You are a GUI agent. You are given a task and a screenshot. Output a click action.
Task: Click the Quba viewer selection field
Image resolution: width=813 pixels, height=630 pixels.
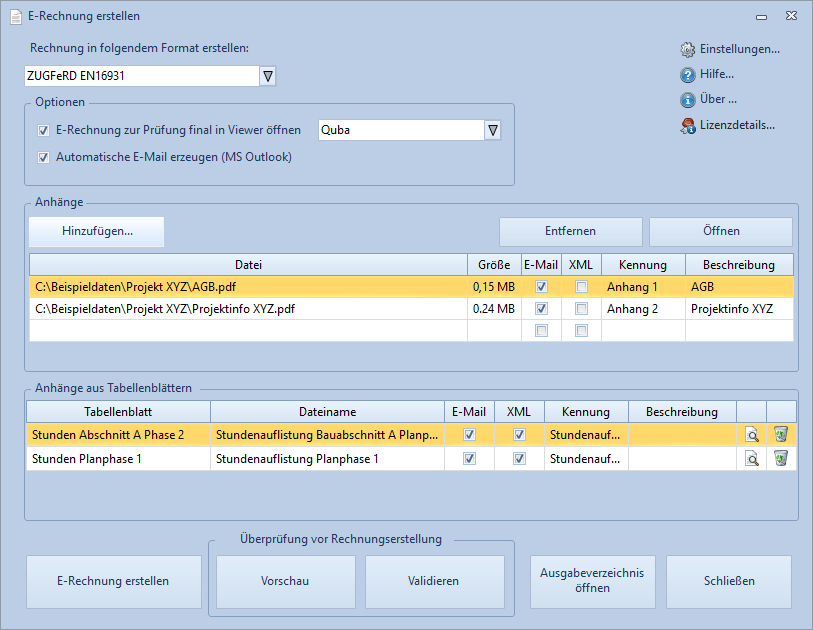click(401, 130)
